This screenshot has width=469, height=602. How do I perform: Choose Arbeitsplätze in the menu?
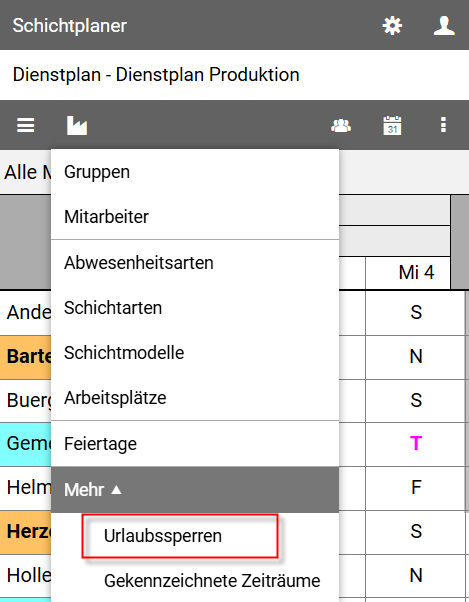(195, 398)
